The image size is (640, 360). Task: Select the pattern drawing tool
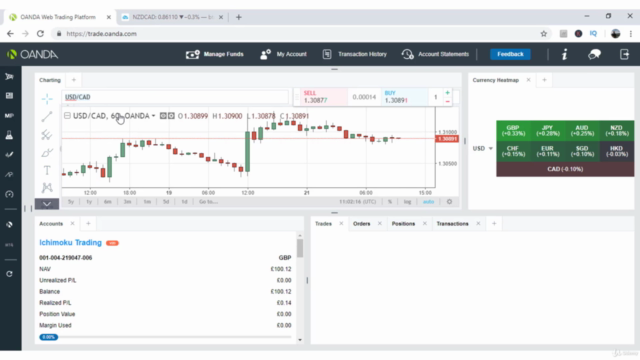point(47,188)
